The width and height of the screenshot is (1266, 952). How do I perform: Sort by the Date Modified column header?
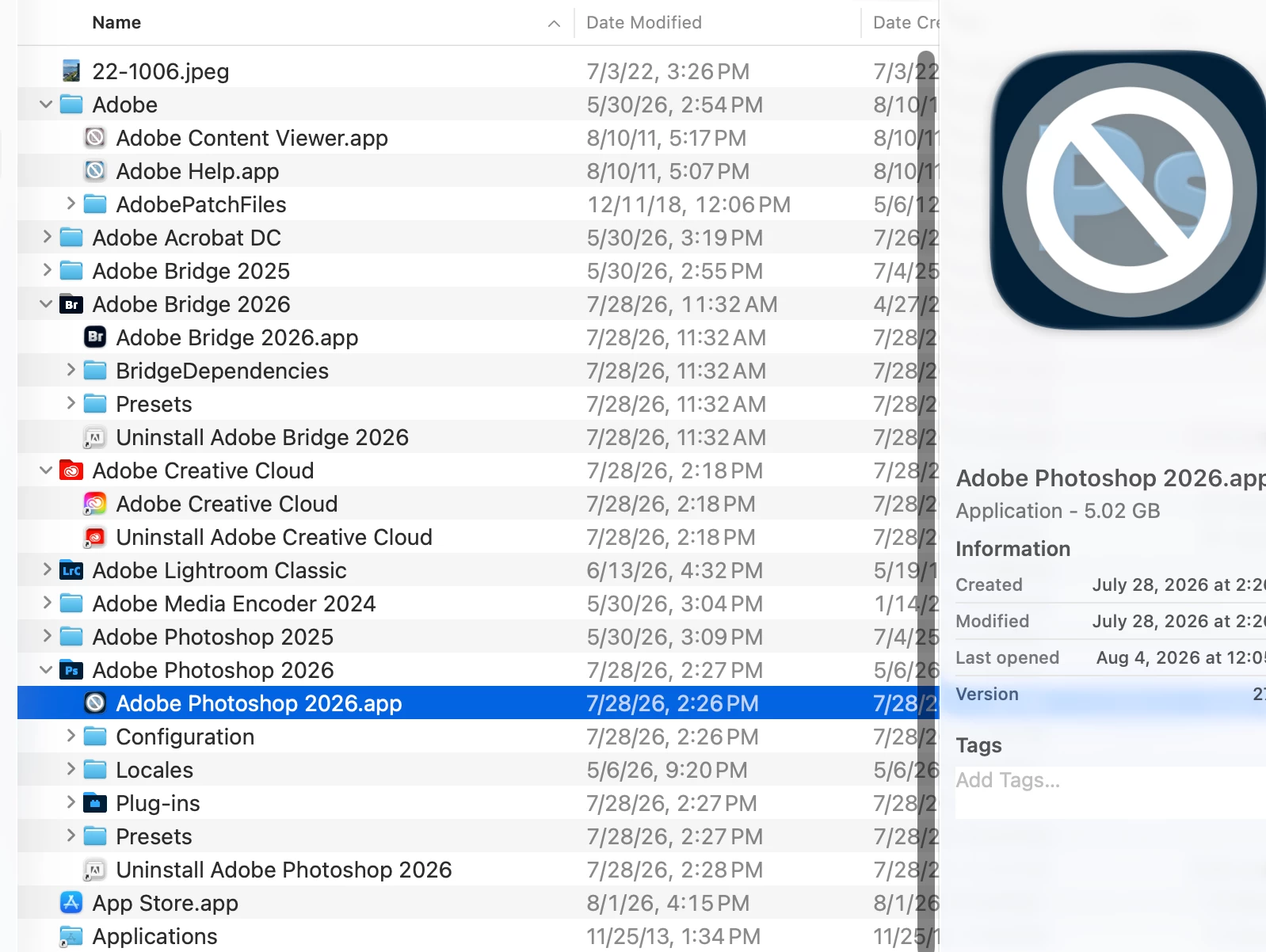[644, 23]
